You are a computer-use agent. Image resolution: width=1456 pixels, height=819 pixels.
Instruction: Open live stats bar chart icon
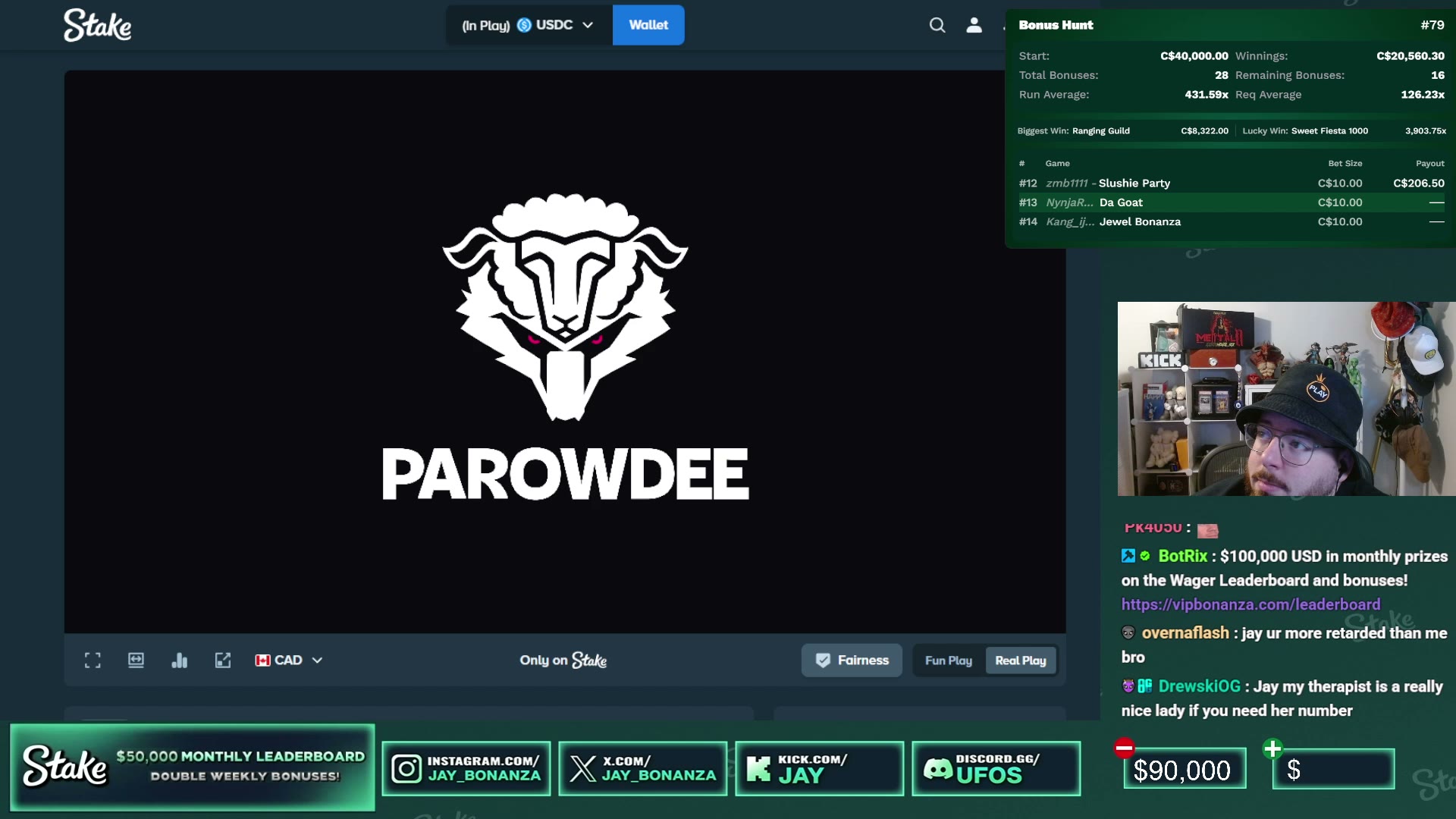(180, 661)
